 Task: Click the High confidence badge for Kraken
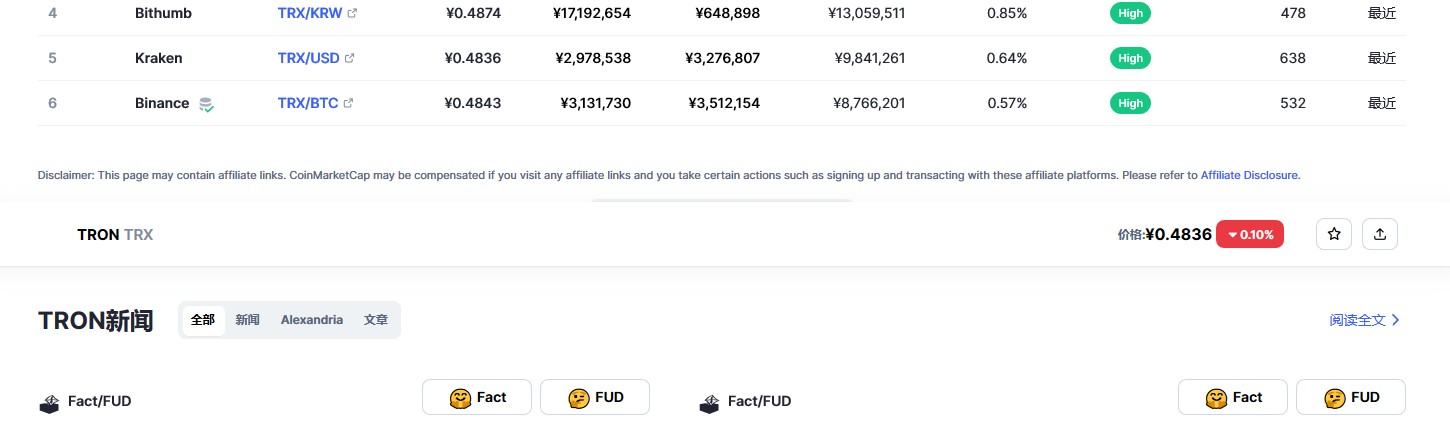pyautogui.click(x=1131, y=58)
